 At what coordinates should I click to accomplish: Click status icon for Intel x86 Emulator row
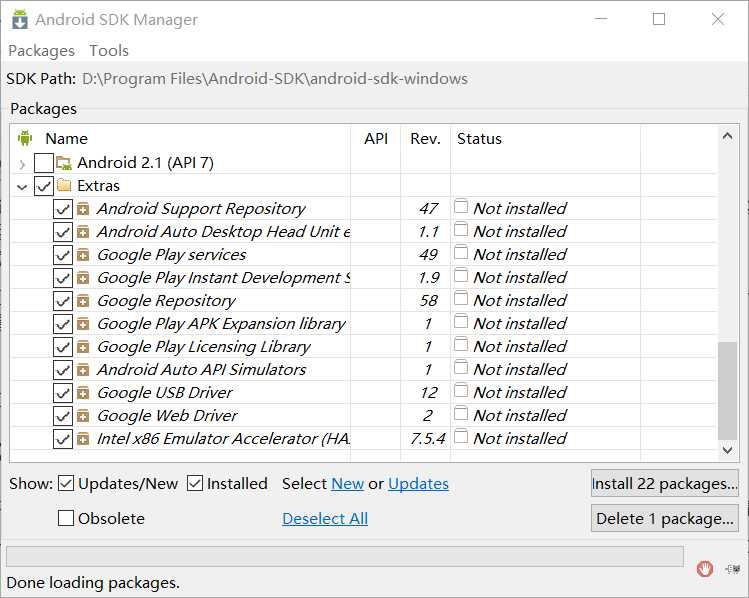coord(461,436)
